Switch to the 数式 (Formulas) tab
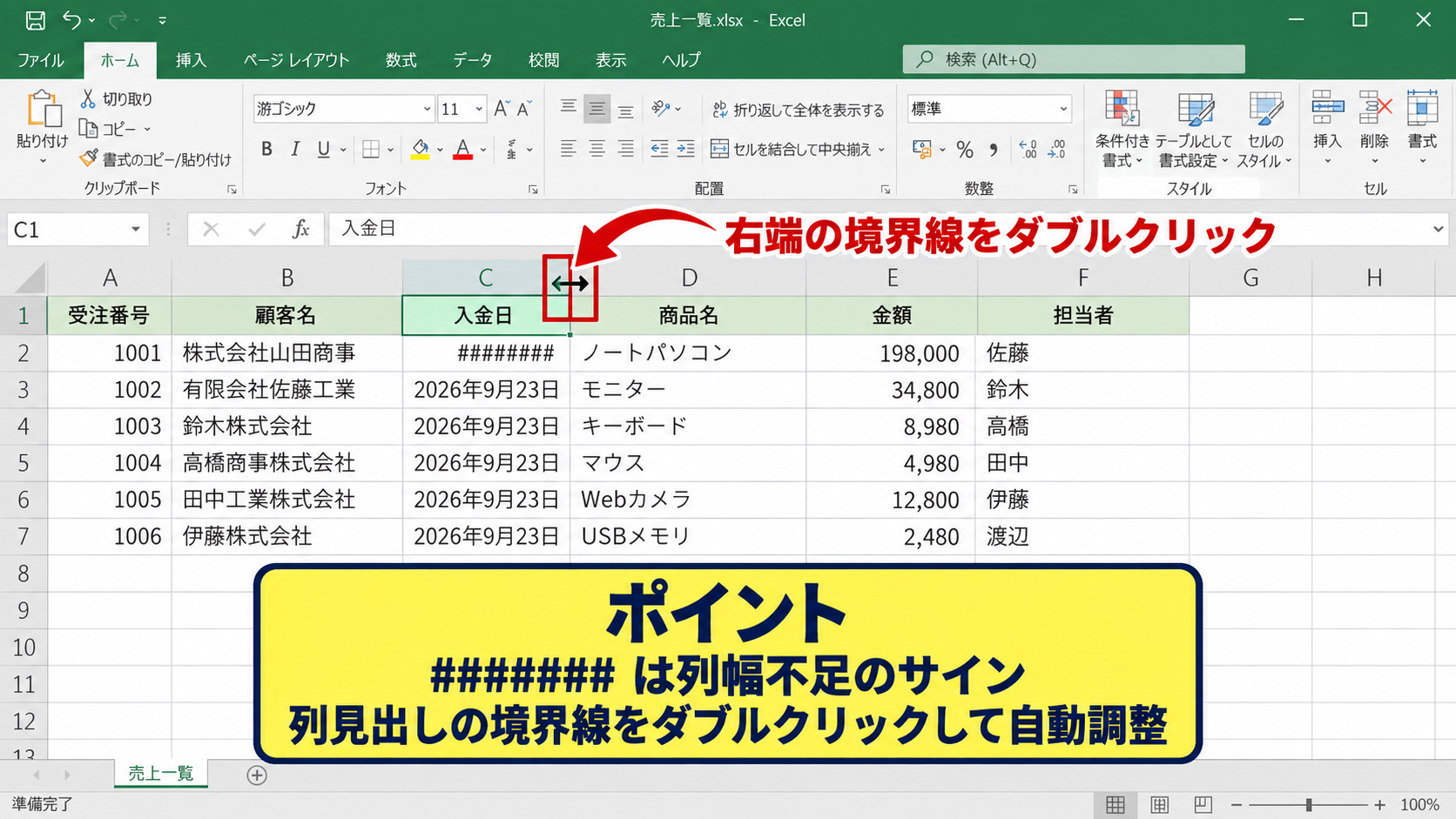The height and width of the screenshot is (819, 1456). tap(401, 60)
